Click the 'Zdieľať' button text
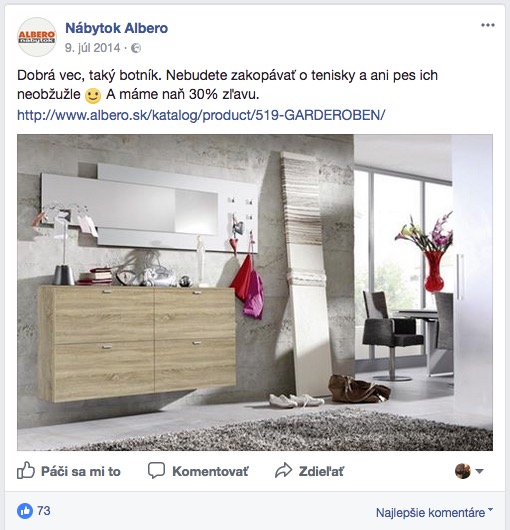510x530 pixels. pyautogui.click(x=321, y=471)
